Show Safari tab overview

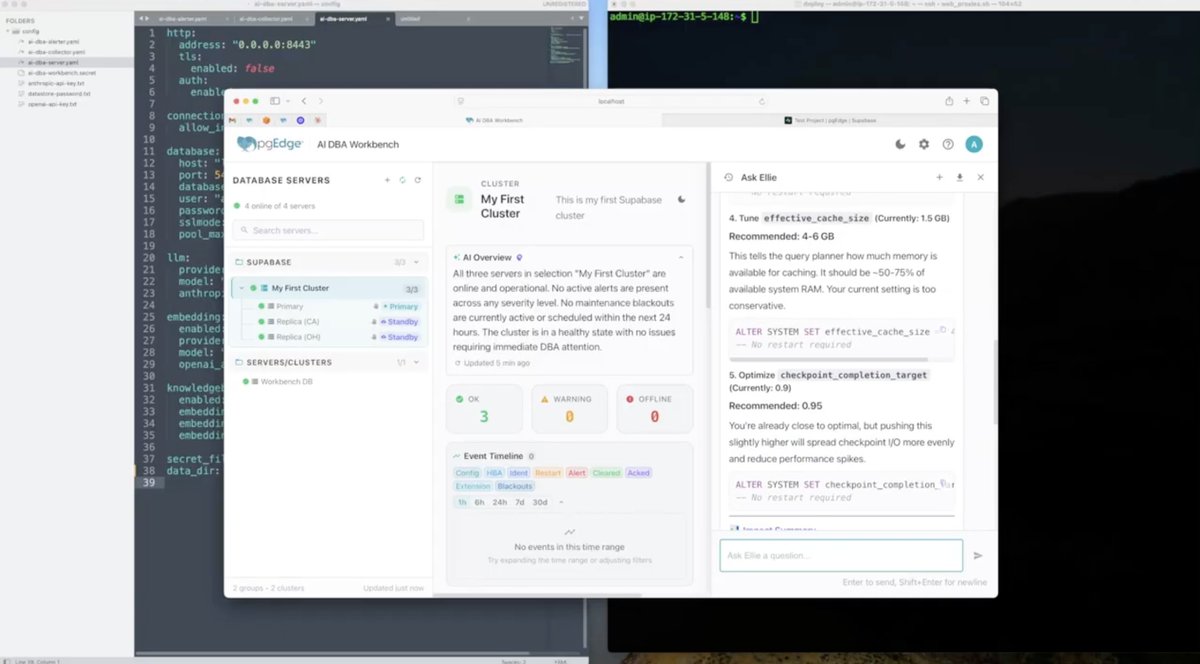click(x=984, y=101)
